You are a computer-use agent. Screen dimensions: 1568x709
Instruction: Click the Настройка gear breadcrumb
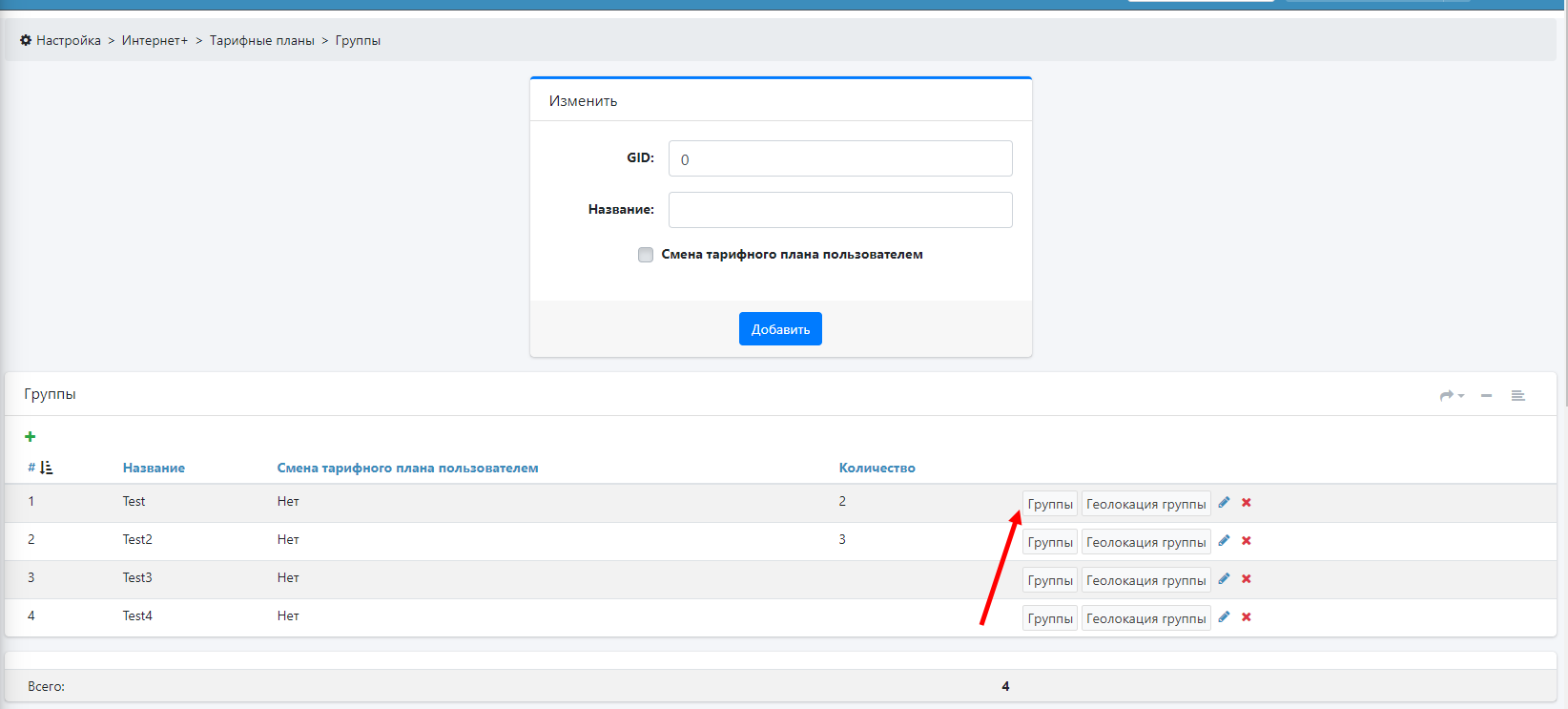point(60,40)
